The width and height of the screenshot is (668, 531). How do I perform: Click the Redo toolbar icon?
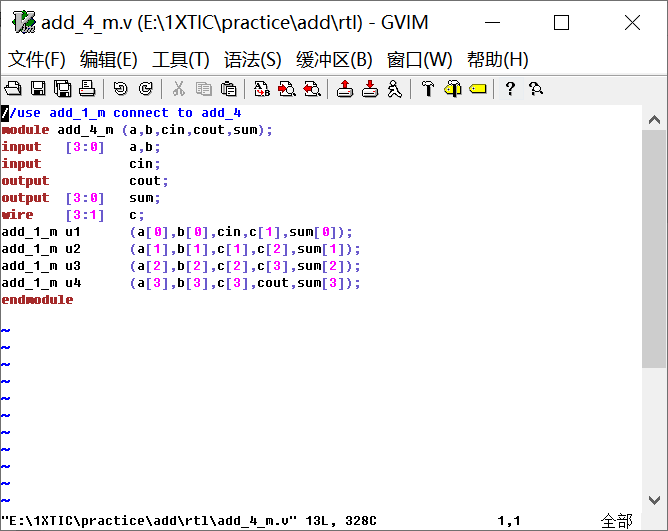(x=146, y=89)
